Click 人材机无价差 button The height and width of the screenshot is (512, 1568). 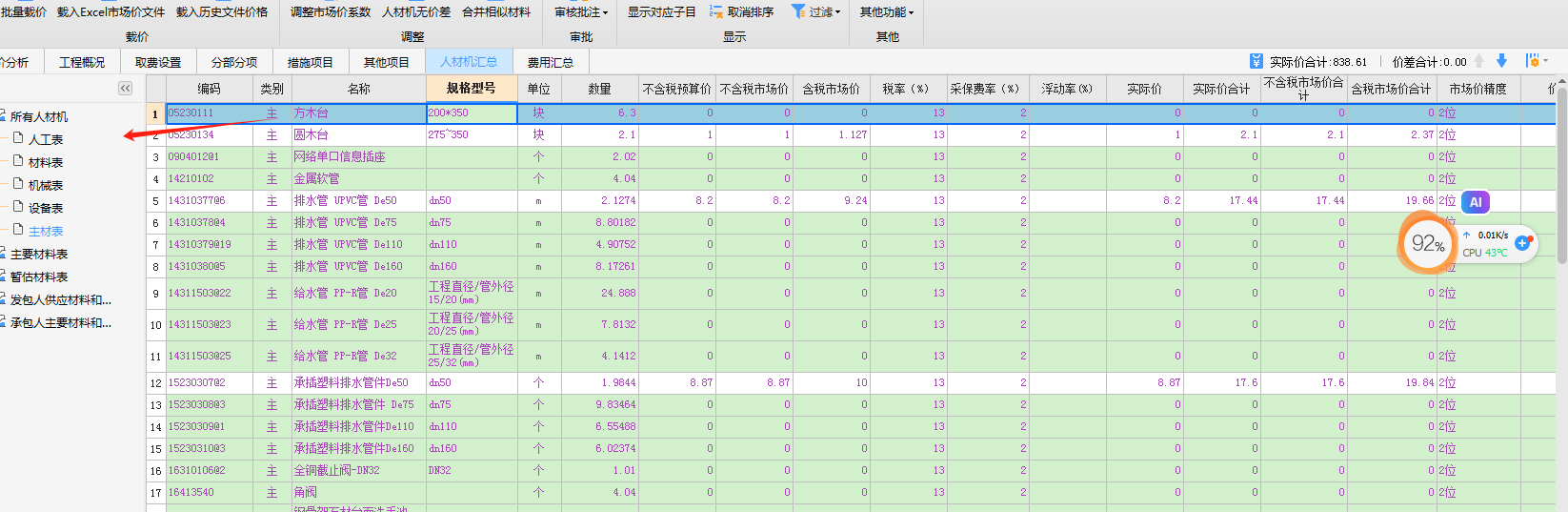[x=416, y=12]
